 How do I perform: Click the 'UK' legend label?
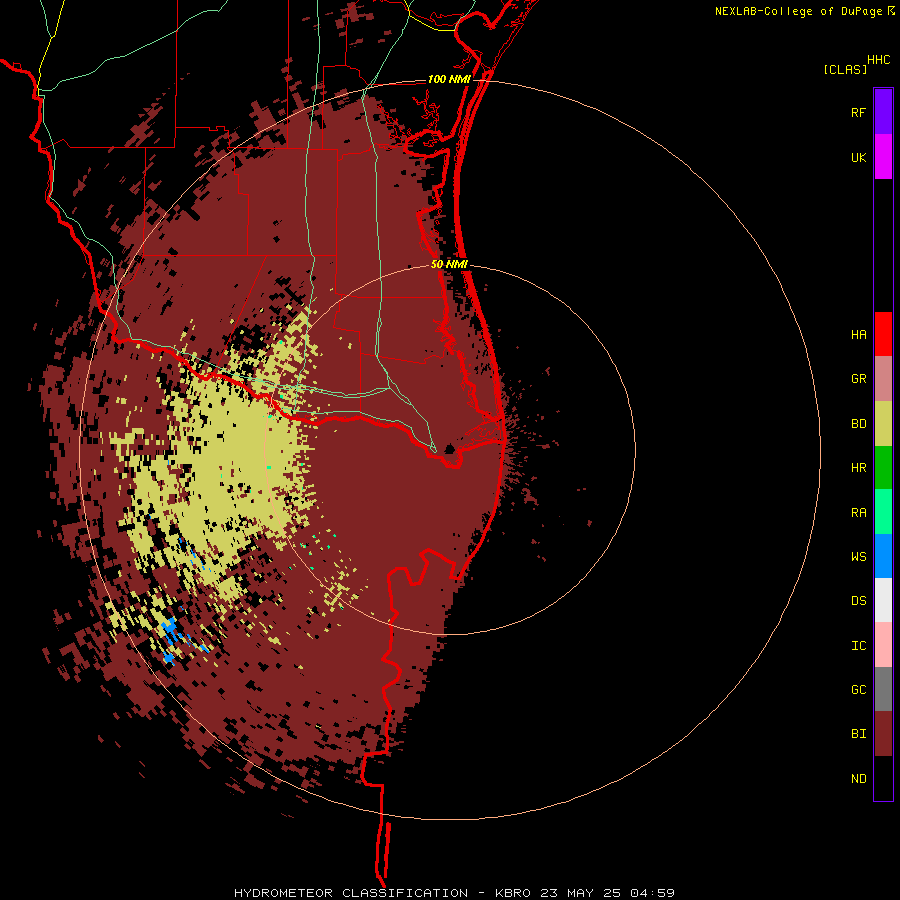pyautogui.click(x=858, y=157)
